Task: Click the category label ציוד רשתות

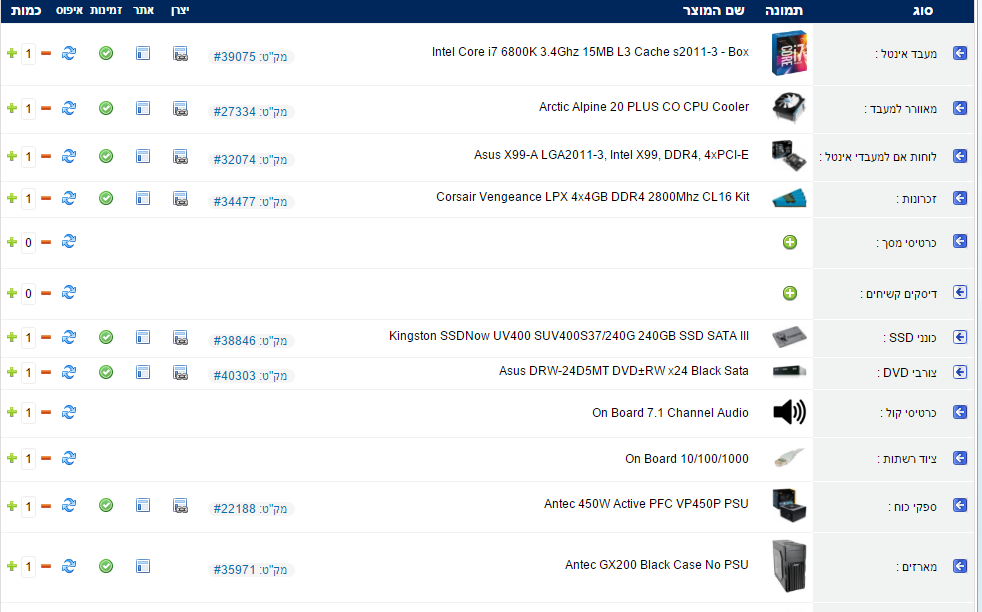Action: [907, 459]
